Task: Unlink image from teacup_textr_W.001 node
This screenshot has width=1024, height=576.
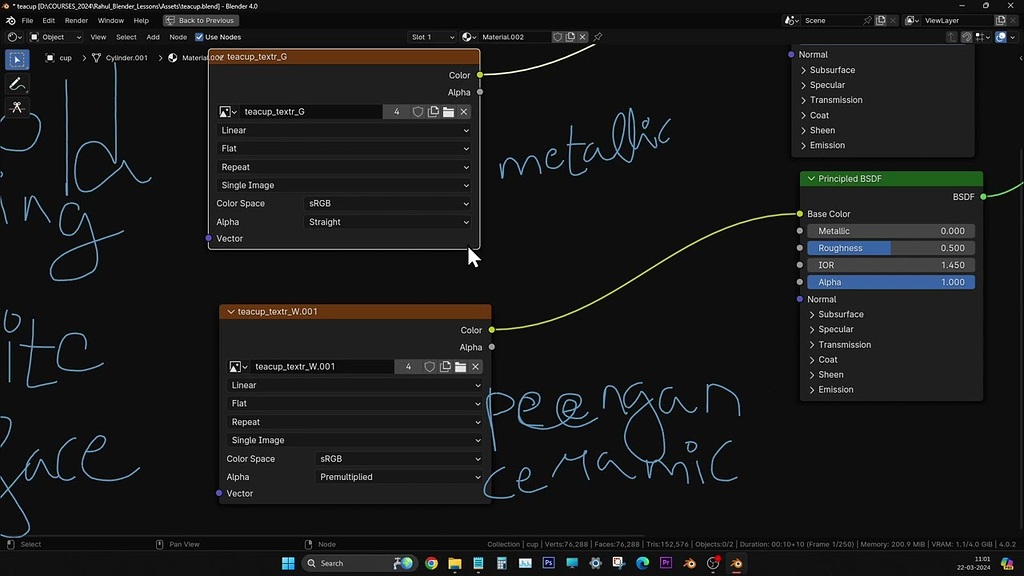Action: tap(475, 366)
